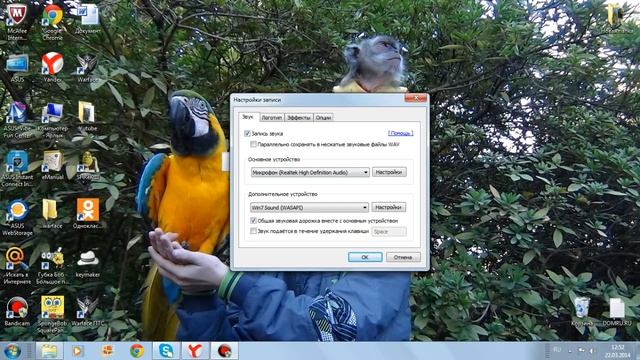This screenshot has height=360, width=640.
Task: Open the Основное устройство microphone dropdown
Action: click(310, 172)
